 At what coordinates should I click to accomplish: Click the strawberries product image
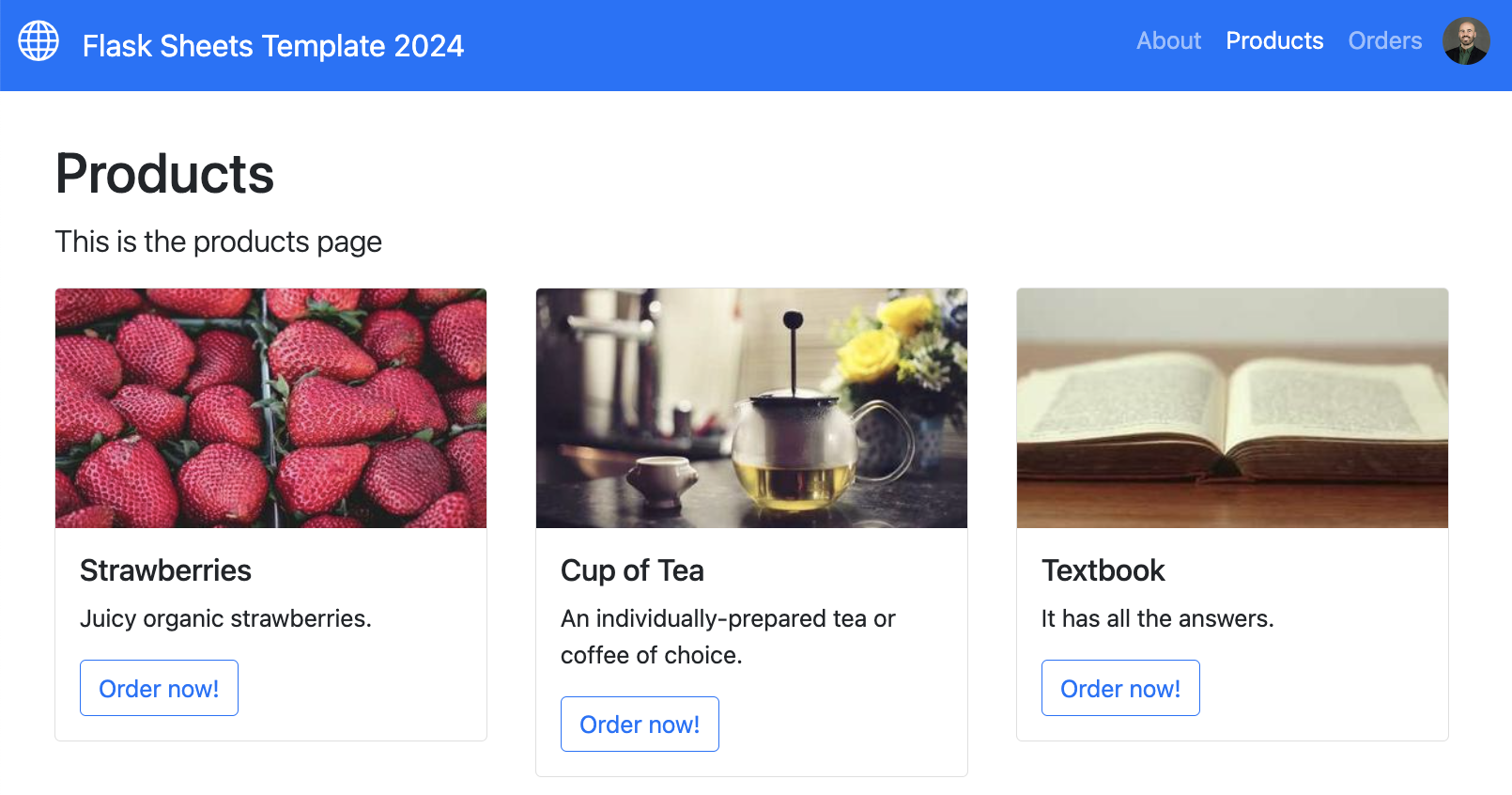point(270,407)
